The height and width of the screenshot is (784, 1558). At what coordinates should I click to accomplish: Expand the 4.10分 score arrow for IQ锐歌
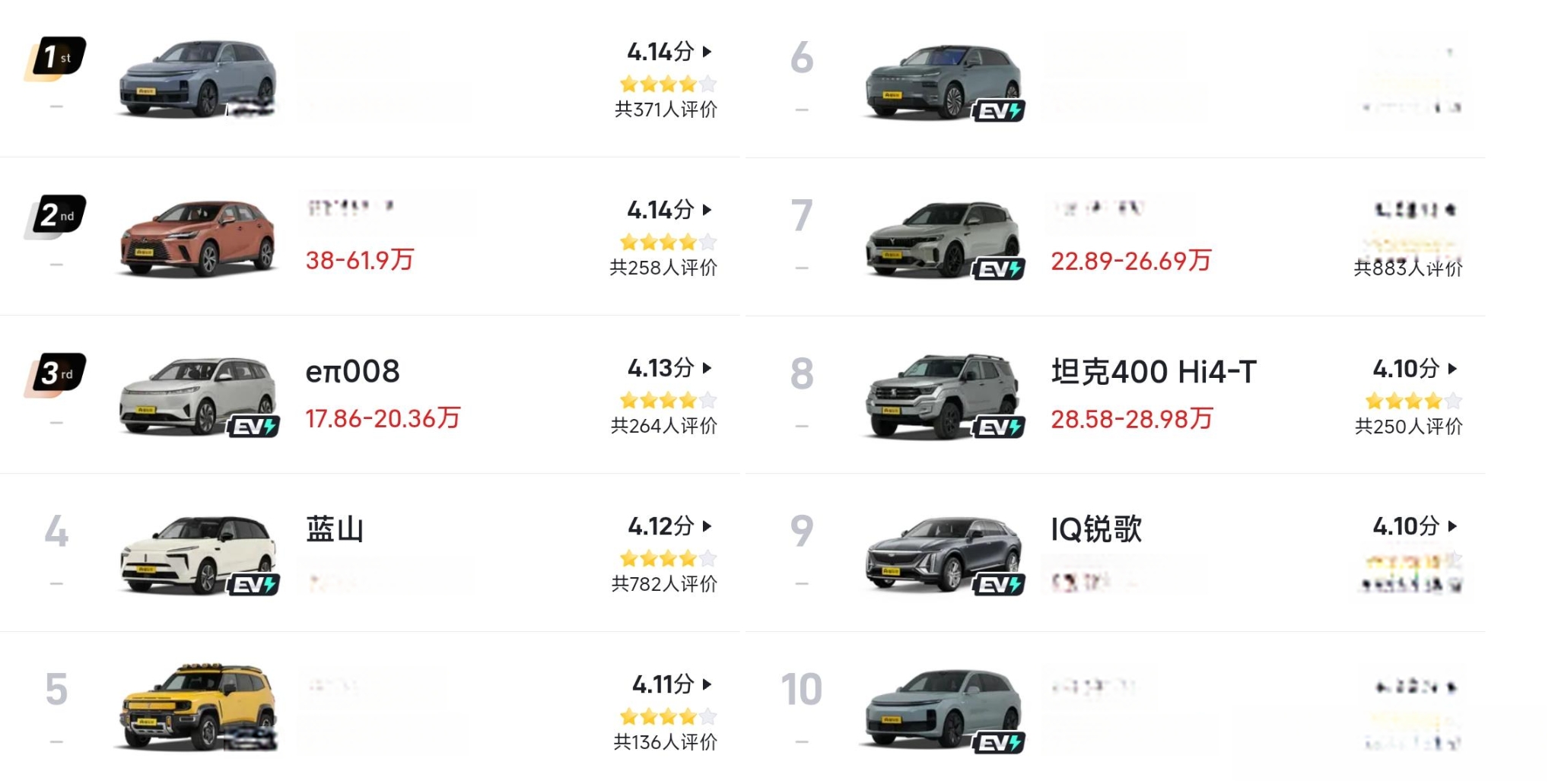click(x=1453, y=526)
